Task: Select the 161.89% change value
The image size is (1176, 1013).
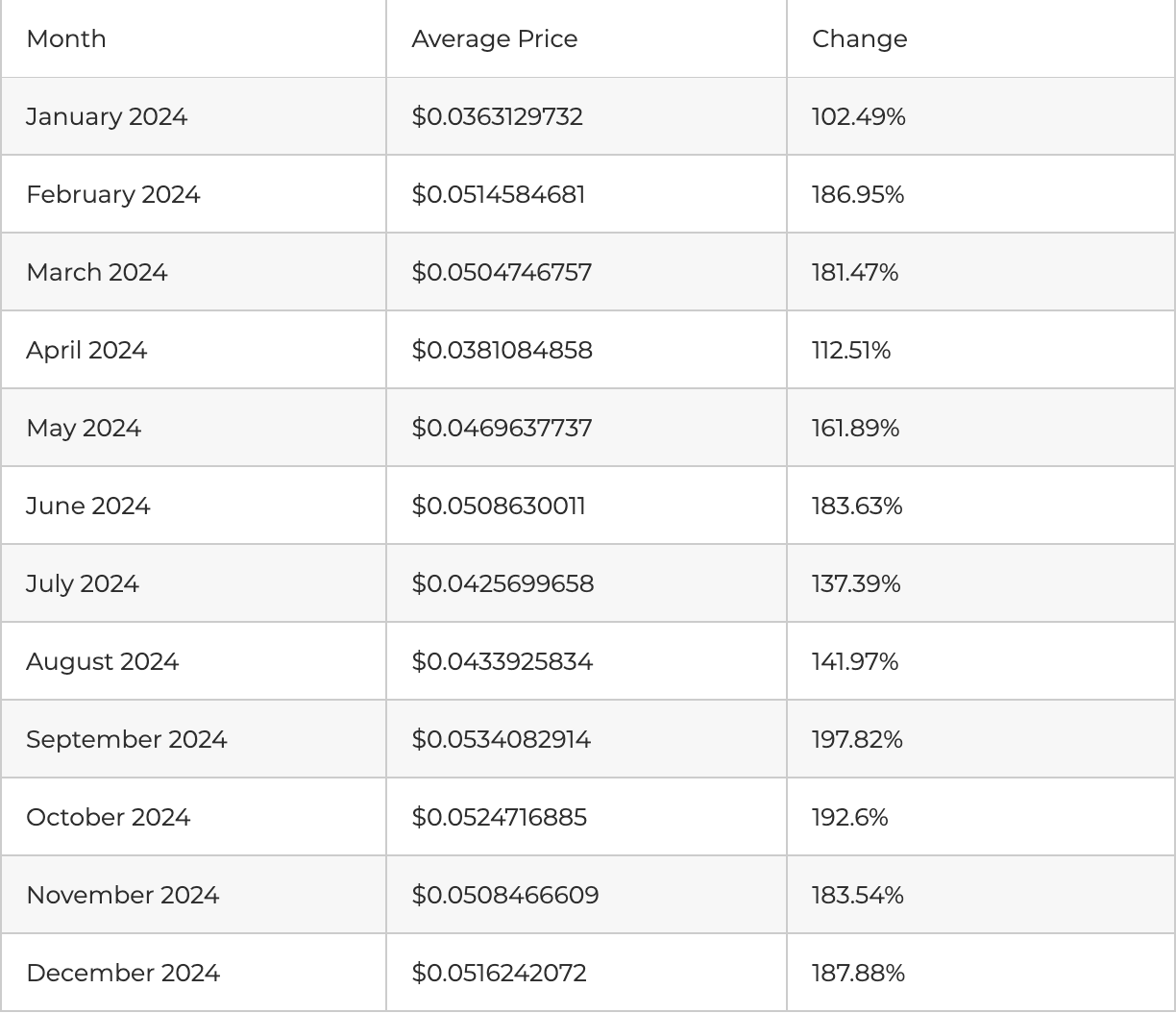Action: point(855,428)
